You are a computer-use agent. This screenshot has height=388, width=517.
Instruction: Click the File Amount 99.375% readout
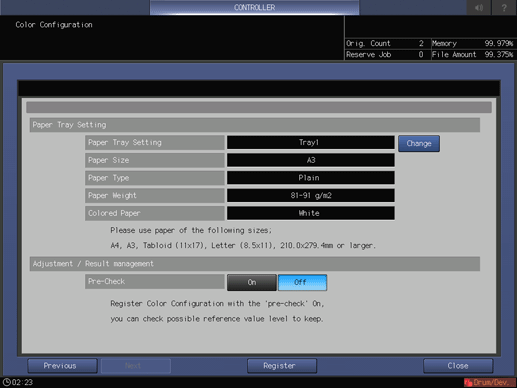(473, 55)
